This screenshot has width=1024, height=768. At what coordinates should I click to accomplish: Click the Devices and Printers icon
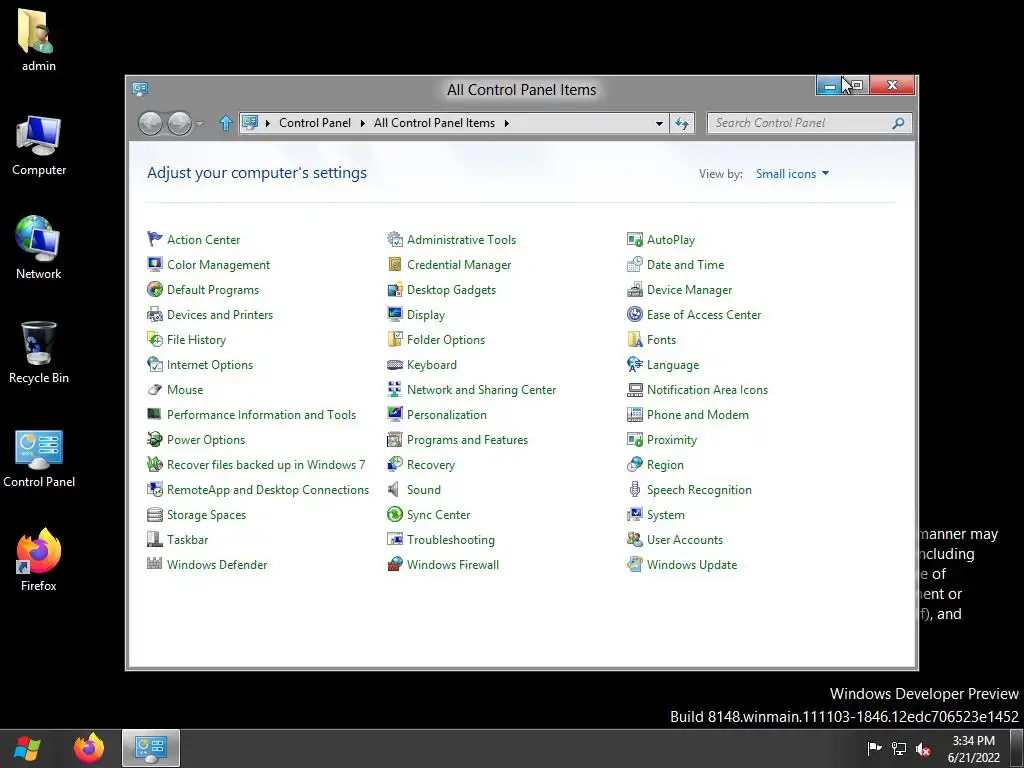[x=155, y=315]
